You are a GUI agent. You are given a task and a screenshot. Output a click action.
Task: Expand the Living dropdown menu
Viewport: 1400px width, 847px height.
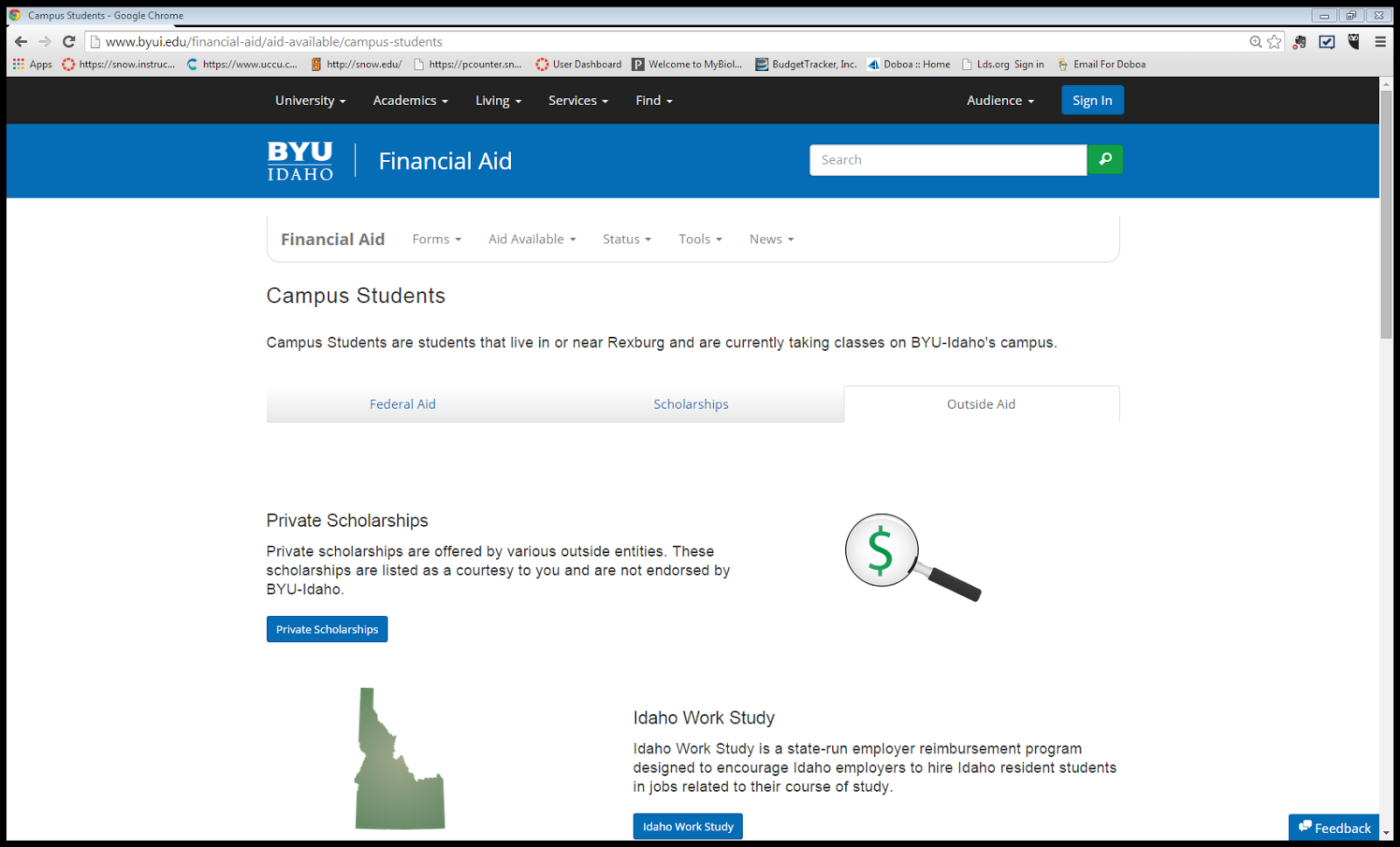[498, 101]
